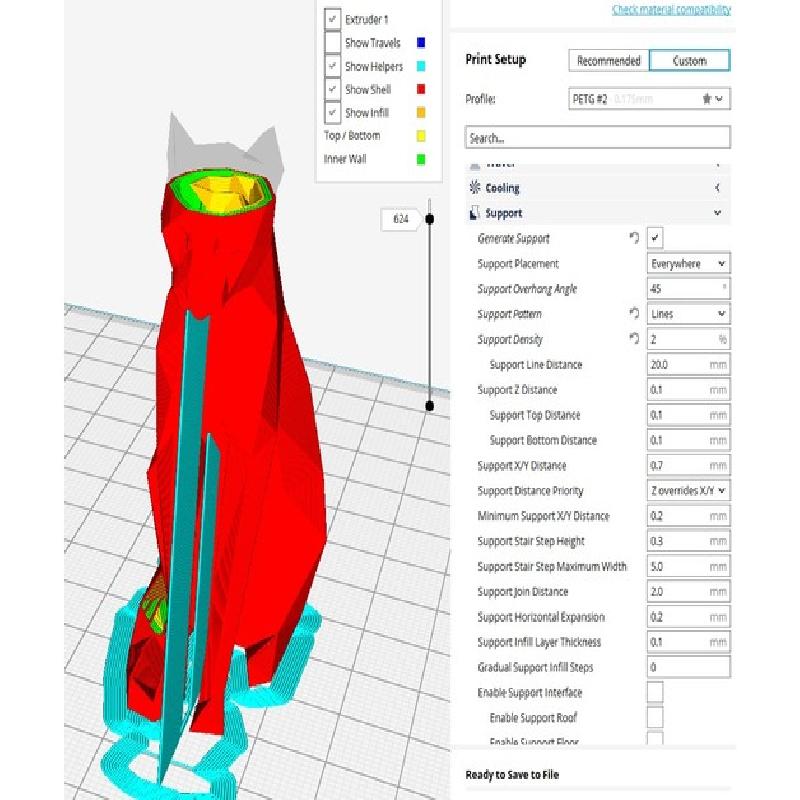Screen dimensions: 800x800
Task: Click the settings Search field
Action: [597, 137]
